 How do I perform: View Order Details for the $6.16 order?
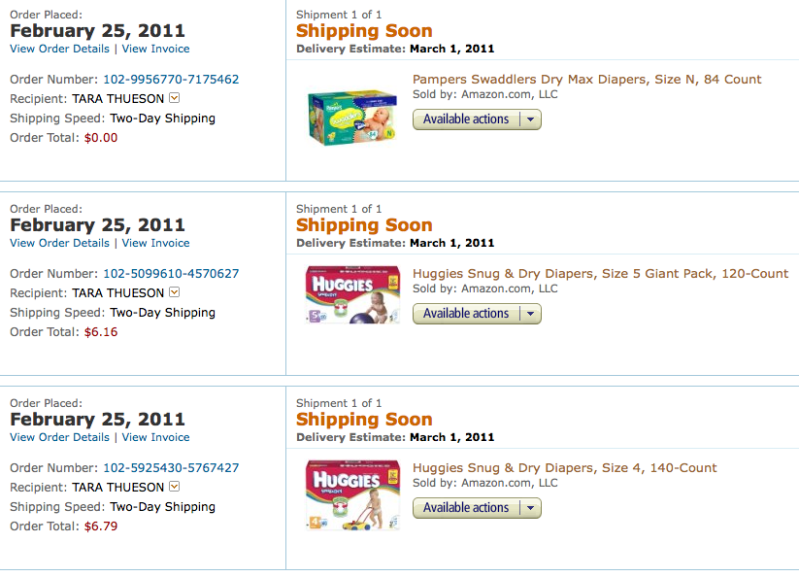[x=60, y=243]
